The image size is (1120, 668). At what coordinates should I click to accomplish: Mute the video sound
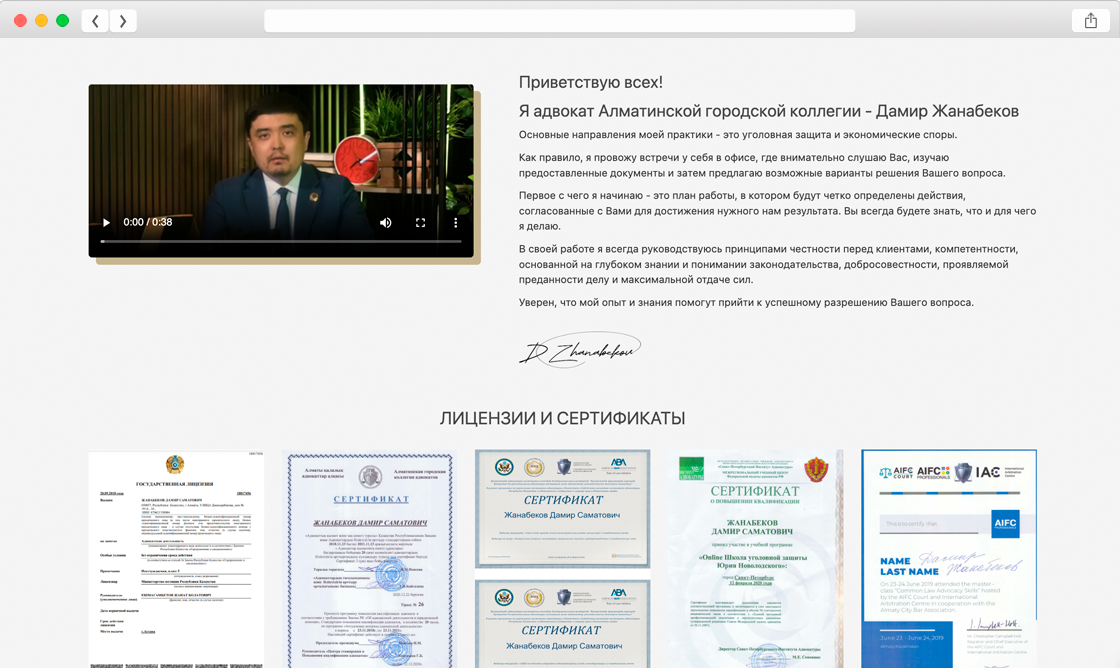click(x=386, y=222)
